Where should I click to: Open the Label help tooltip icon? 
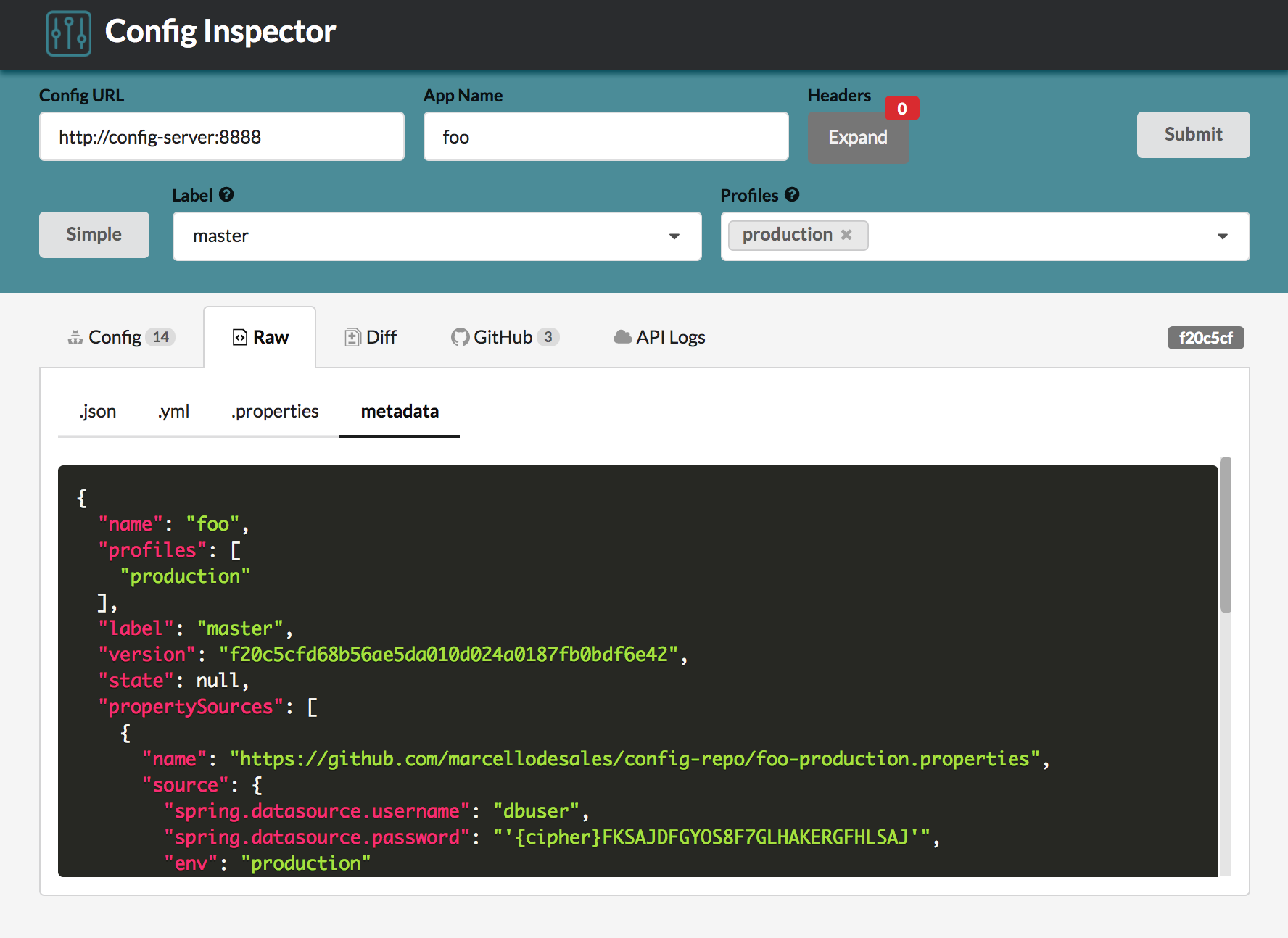tap(227, 194)
